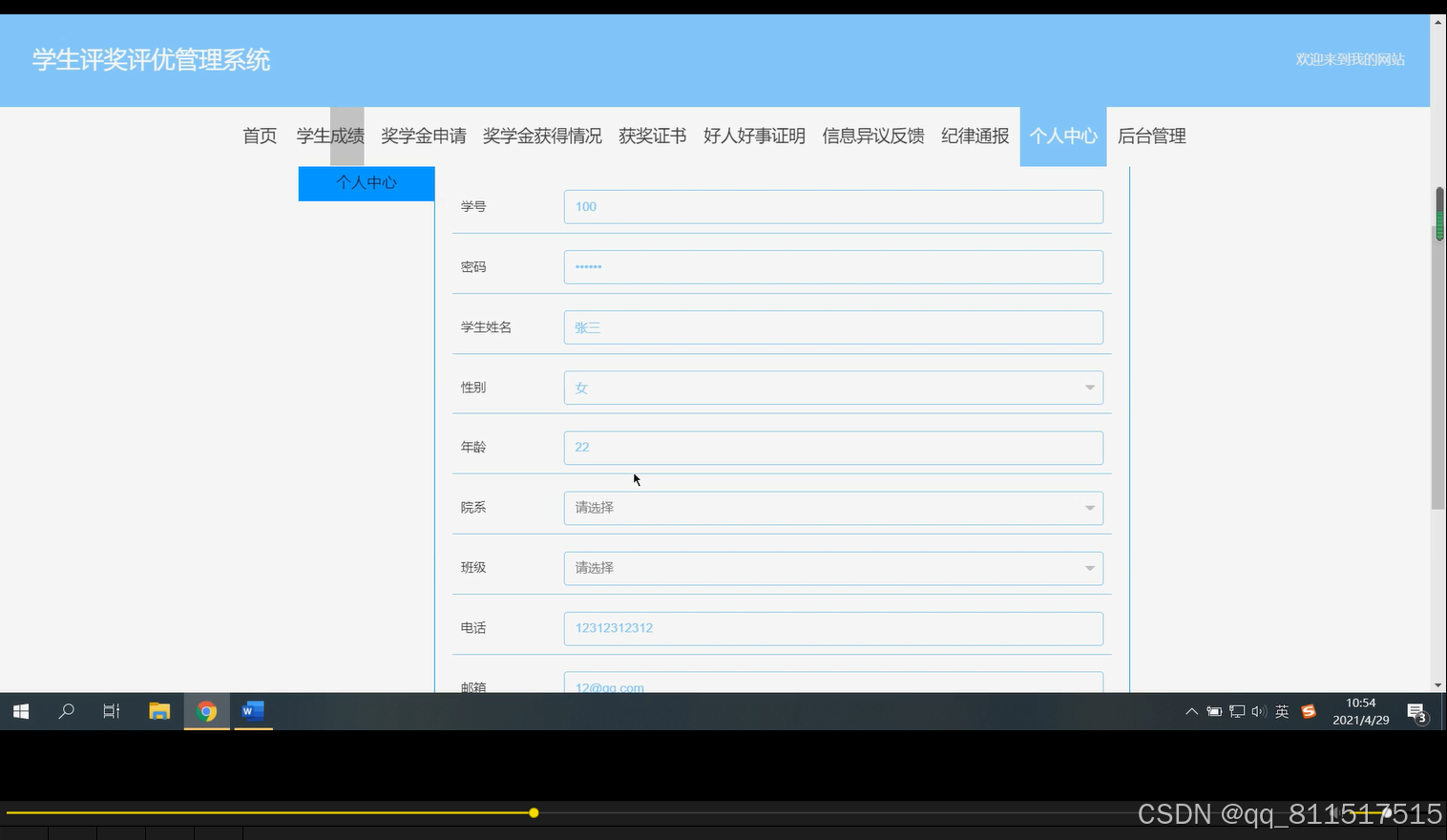Click the 学生姓名 field containing 张三
The image size is (1447, 840).
click(x=833, y=327)
